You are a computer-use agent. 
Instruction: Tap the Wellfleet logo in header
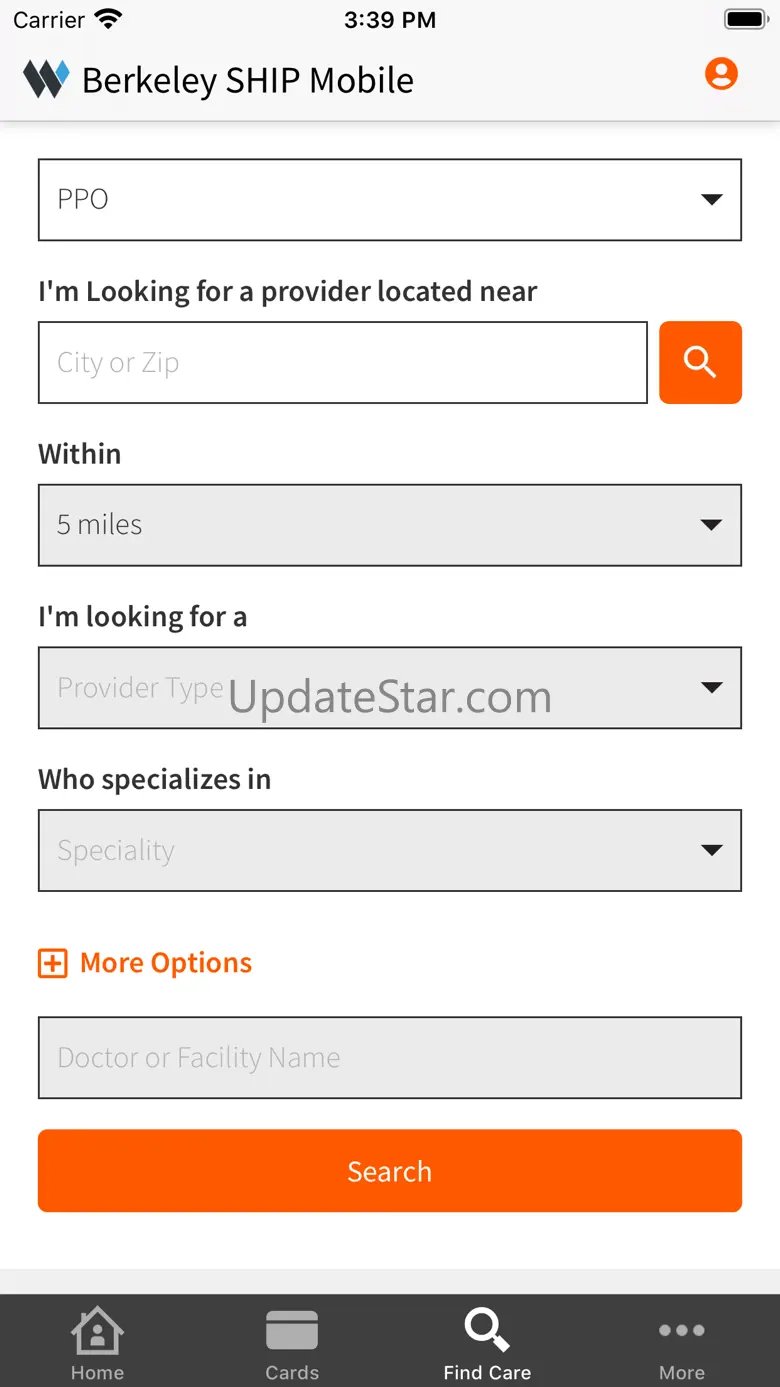(x=46, y=79)
